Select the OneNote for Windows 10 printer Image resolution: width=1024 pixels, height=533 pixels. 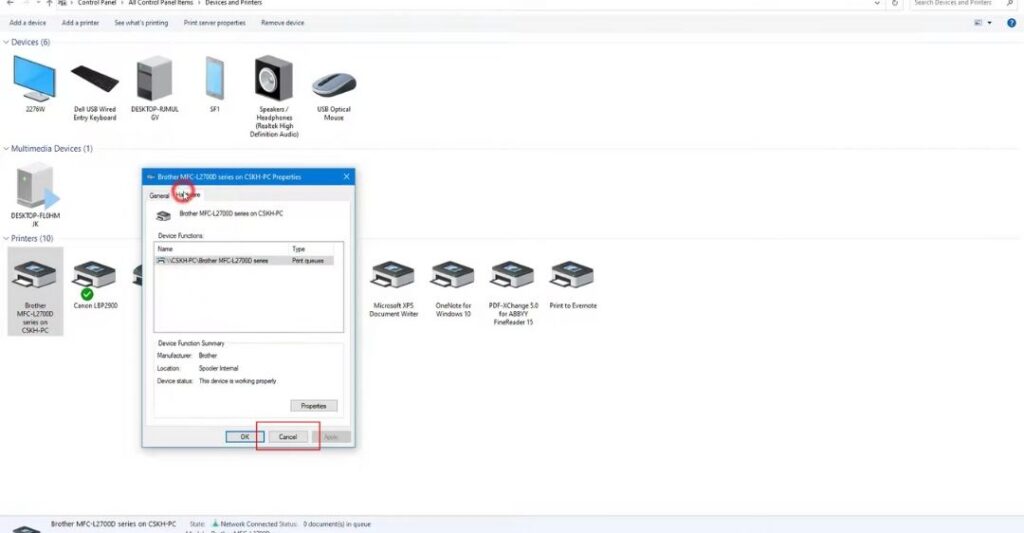452,276
